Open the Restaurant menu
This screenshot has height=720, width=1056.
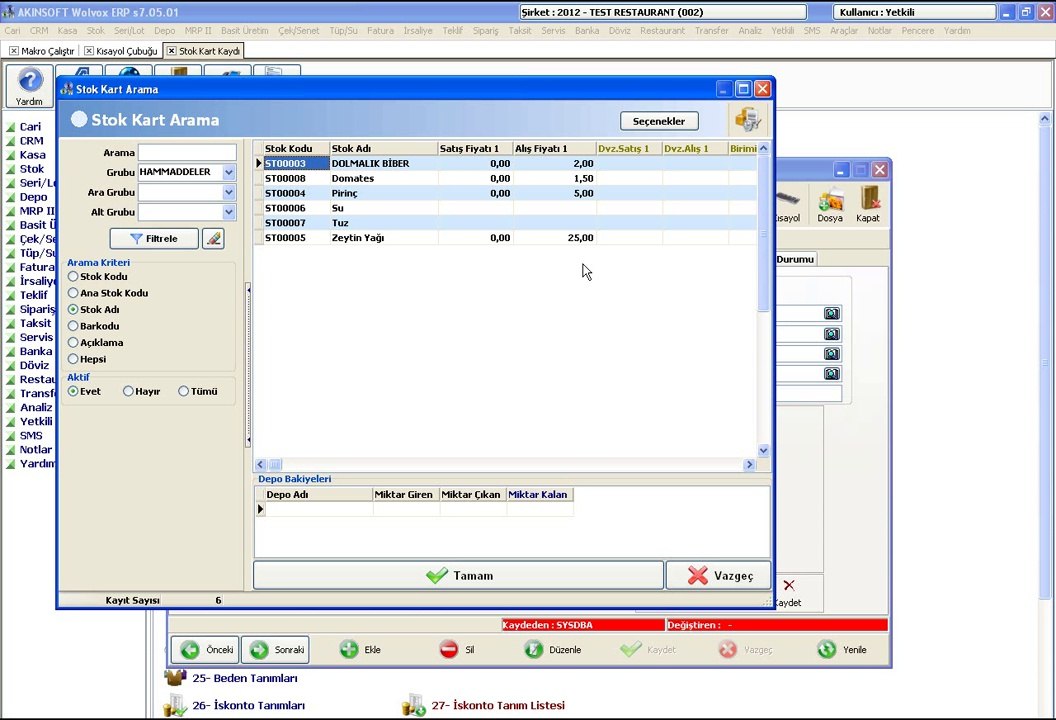(662, 30)
